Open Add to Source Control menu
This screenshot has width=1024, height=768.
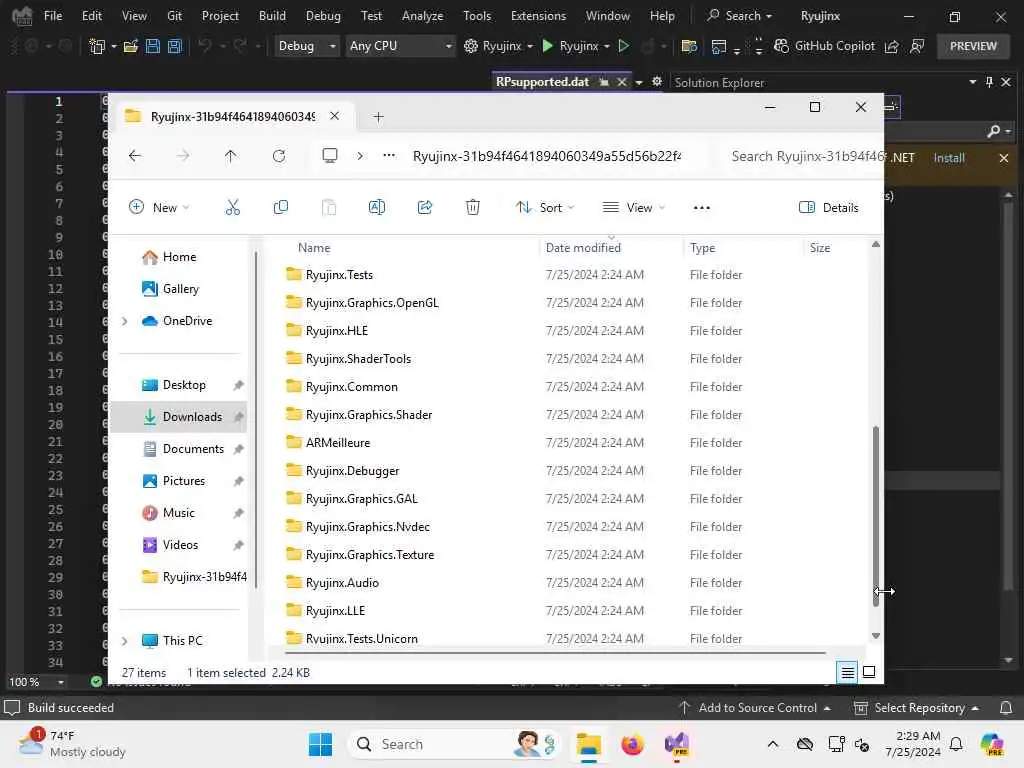click(x=754, y=708)
